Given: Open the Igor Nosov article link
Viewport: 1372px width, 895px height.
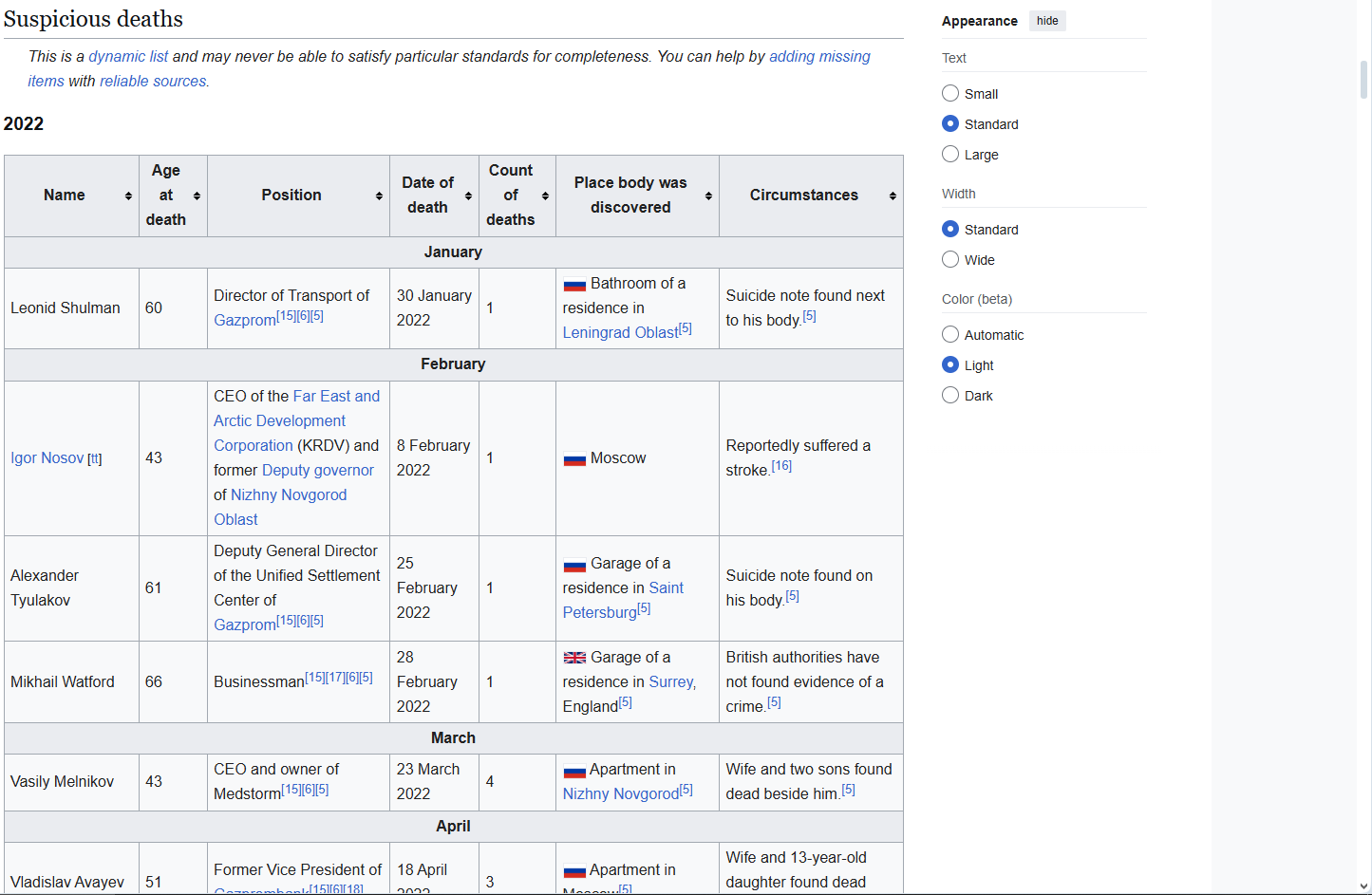Looking at the screenshot, I should [x=47, y=458].
